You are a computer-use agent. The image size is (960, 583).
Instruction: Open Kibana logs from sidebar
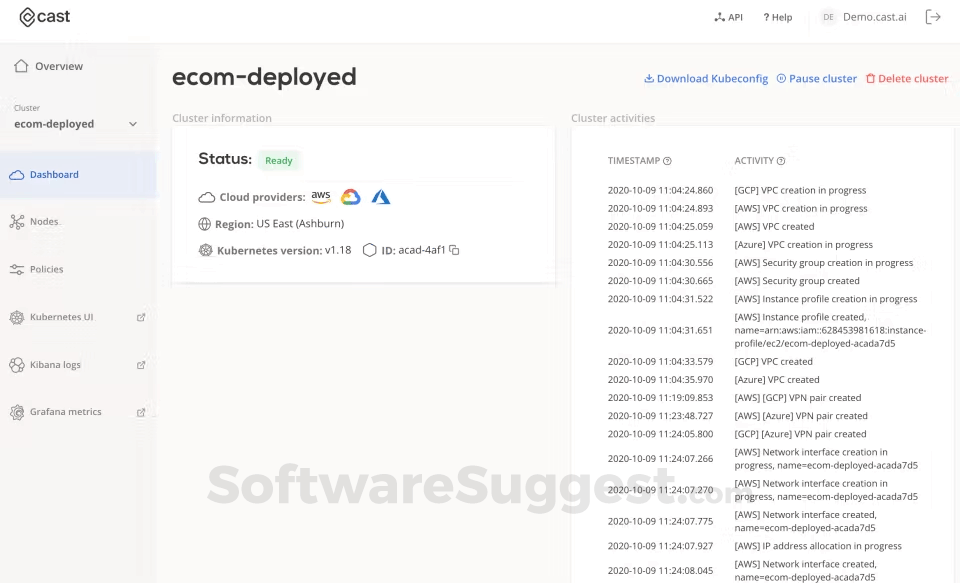55,365
